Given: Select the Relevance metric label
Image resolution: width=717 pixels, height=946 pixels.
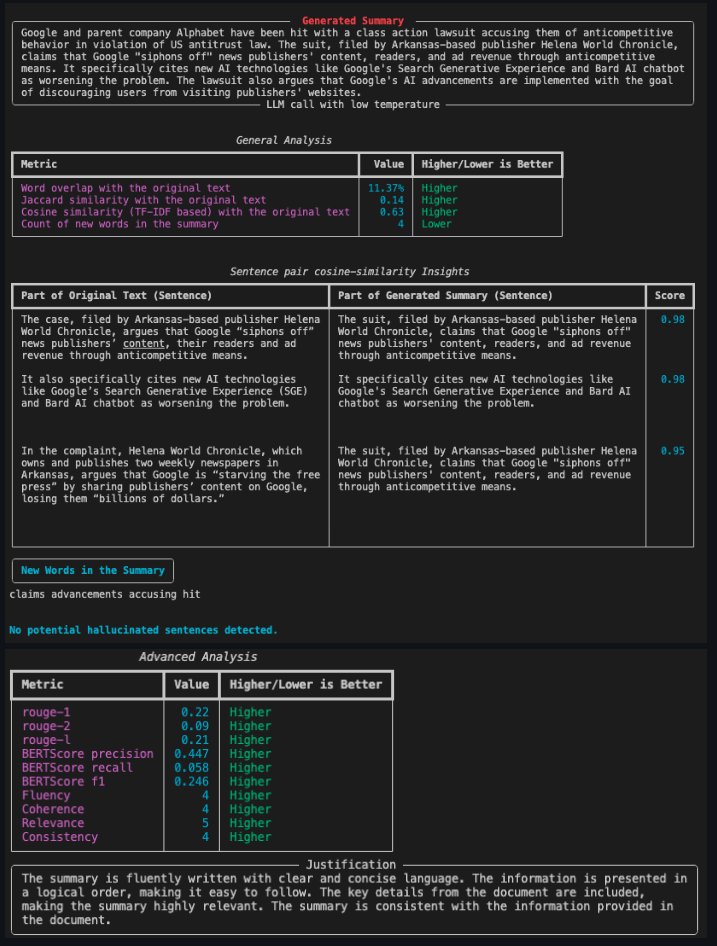Looking at the screenshot, I should [x=53, y=824].
